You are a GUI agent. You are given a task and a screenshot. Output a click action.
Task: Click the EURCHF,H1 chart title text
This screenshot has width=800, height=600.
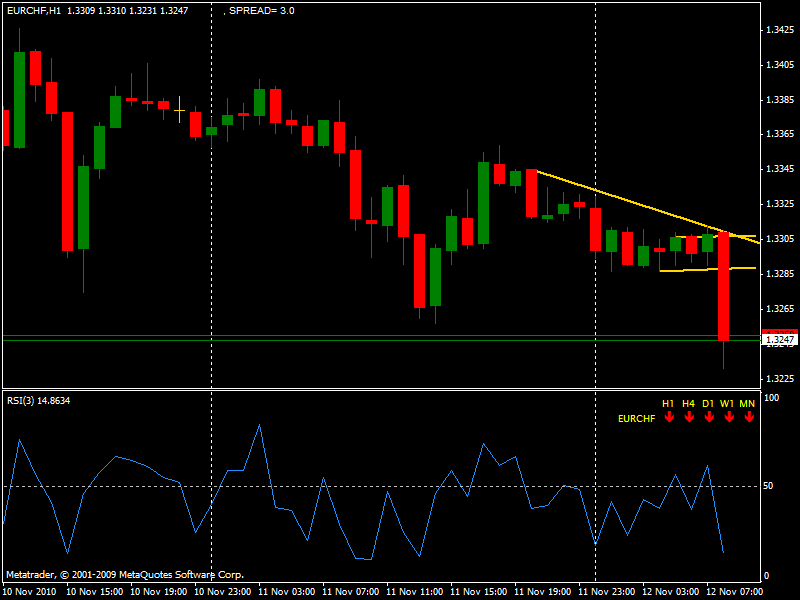pos(33,11)
